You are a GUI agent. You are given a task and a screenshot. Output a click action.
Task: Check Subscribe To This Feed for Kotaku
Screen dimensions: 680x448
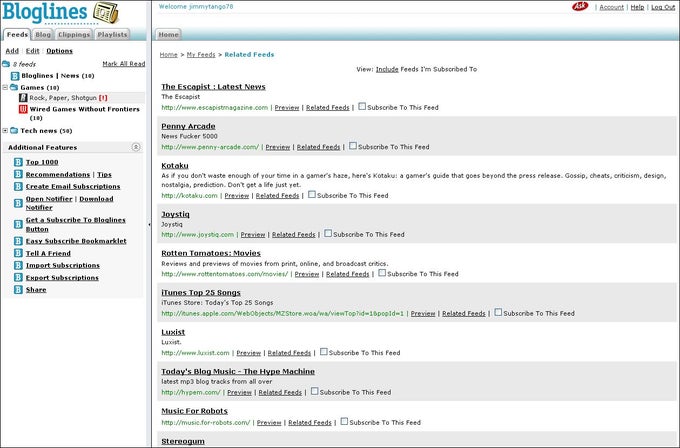coord(312,194)
